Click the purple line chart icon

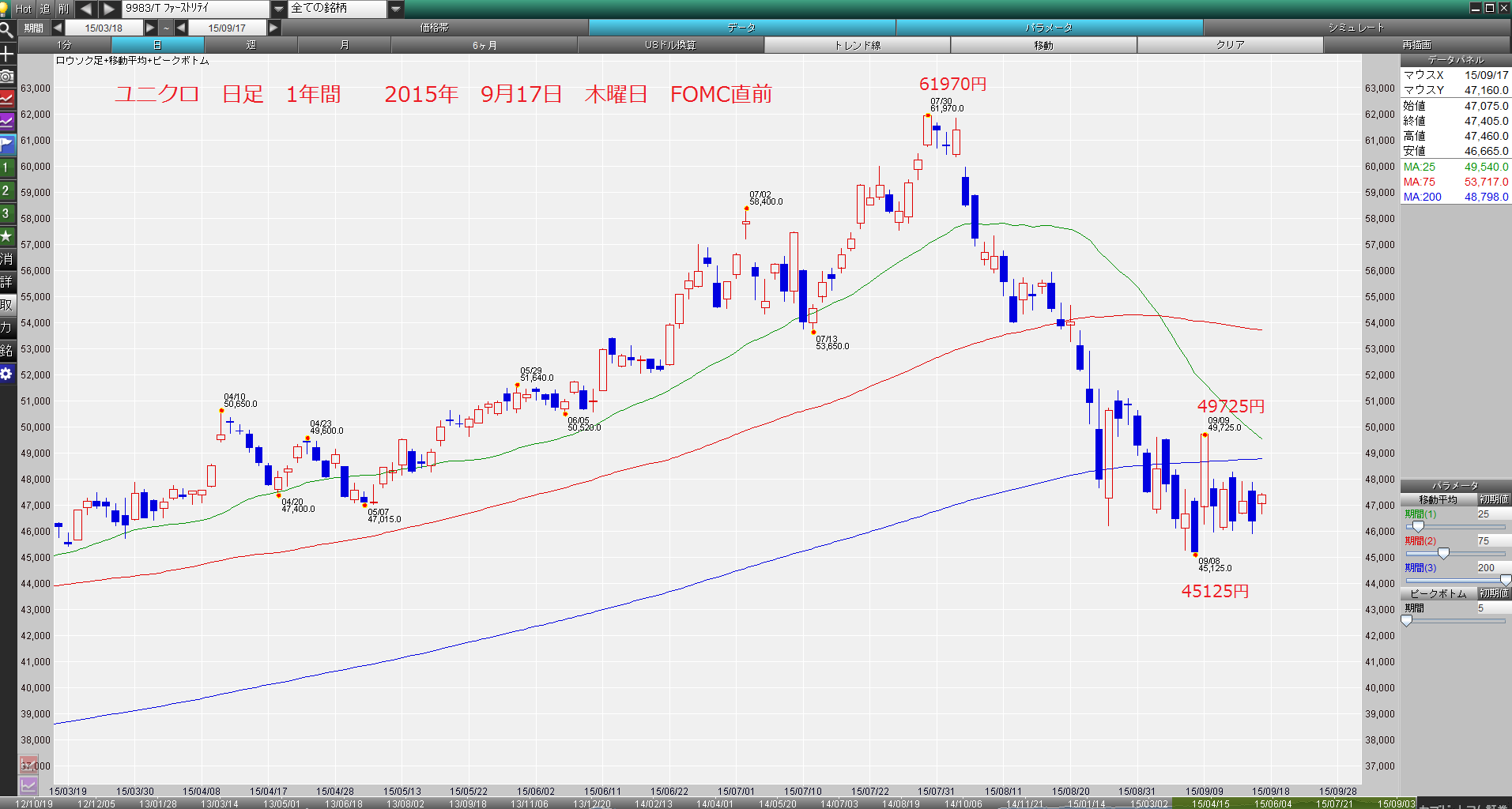(x=7, y=122)
